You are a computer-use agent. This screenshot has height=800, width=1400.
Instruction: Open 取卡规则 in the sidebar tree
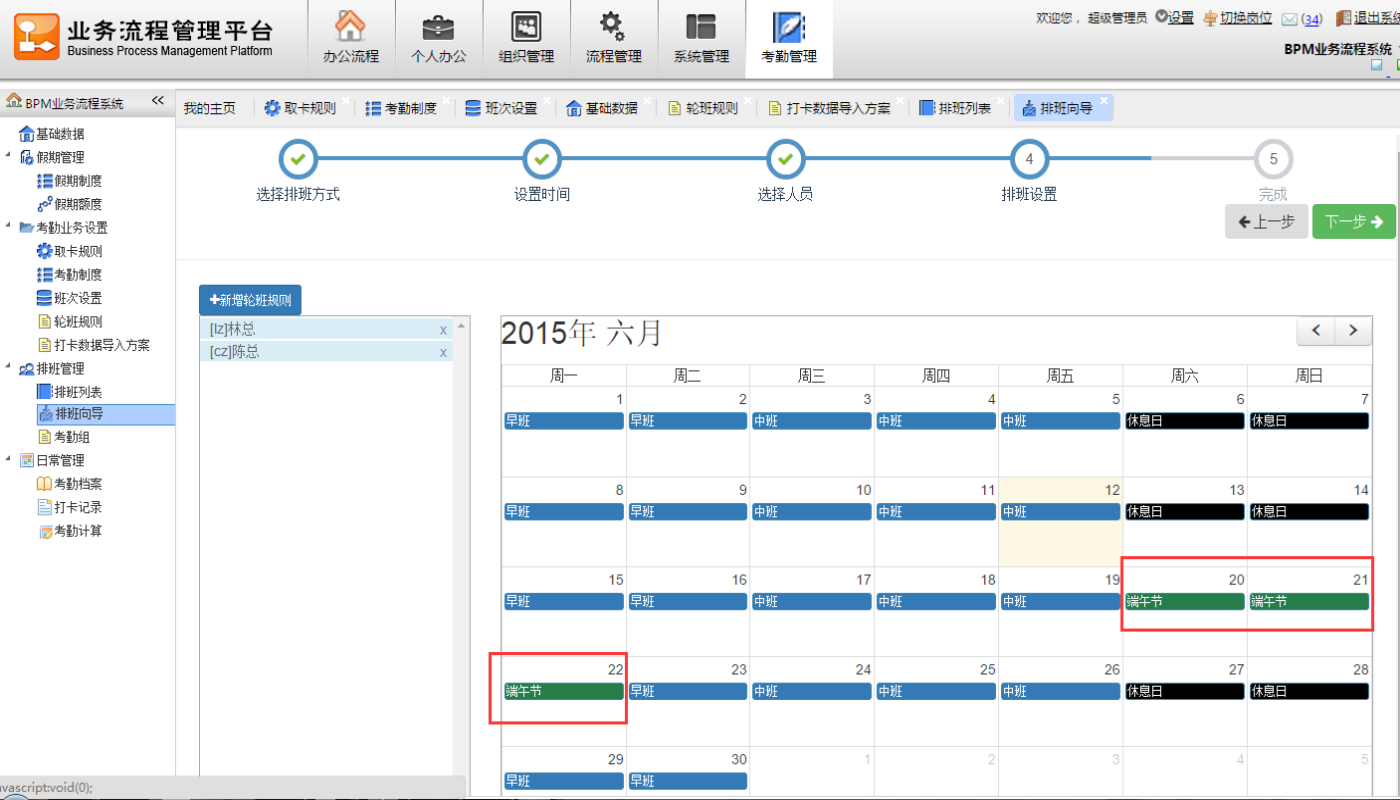(77, 251)
